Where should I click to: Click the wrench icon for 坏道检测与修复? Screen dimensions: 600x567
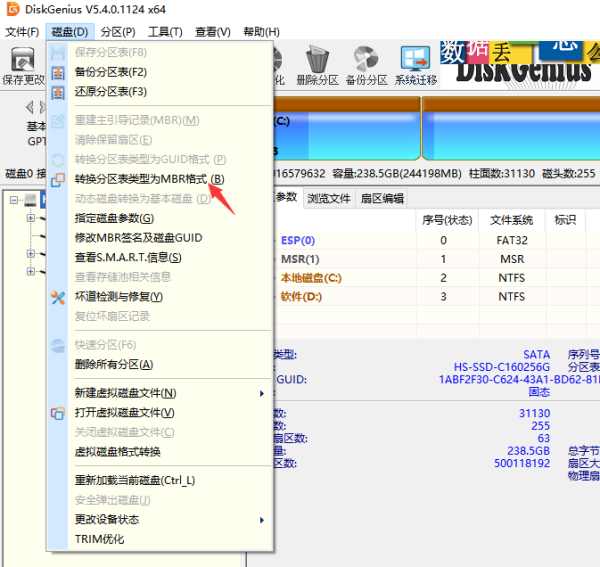click(58, 297)
